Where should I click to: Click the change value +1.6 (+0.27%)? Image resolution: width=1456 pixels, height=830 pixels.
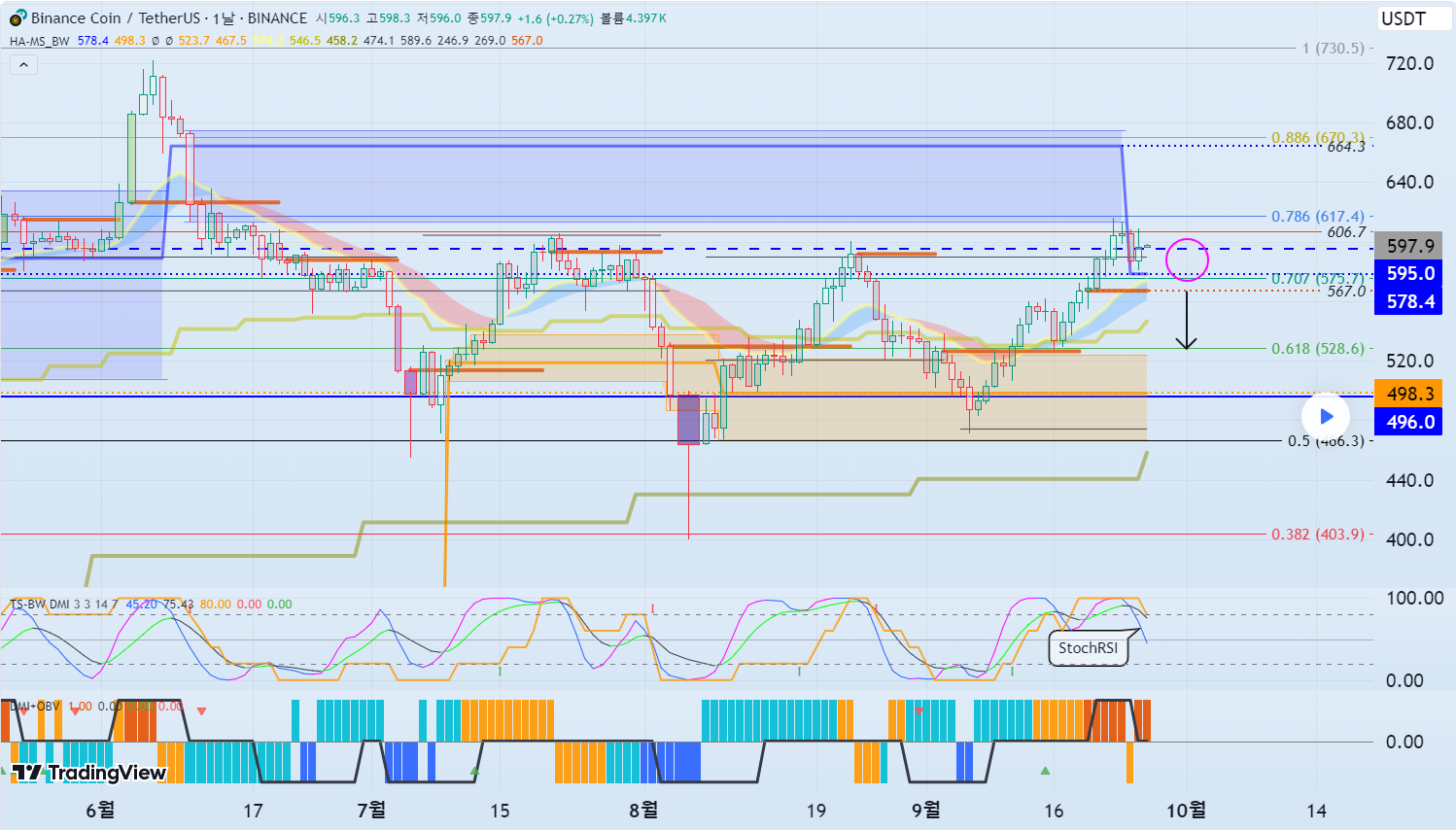coord(555,18)
